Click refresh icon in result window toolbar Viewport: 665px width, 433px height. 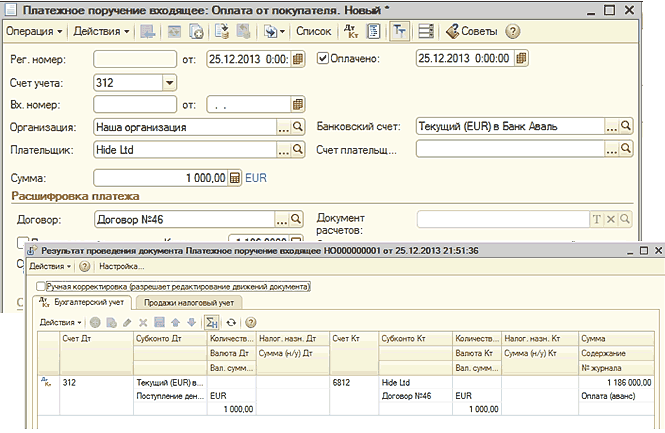coord(232,323)
